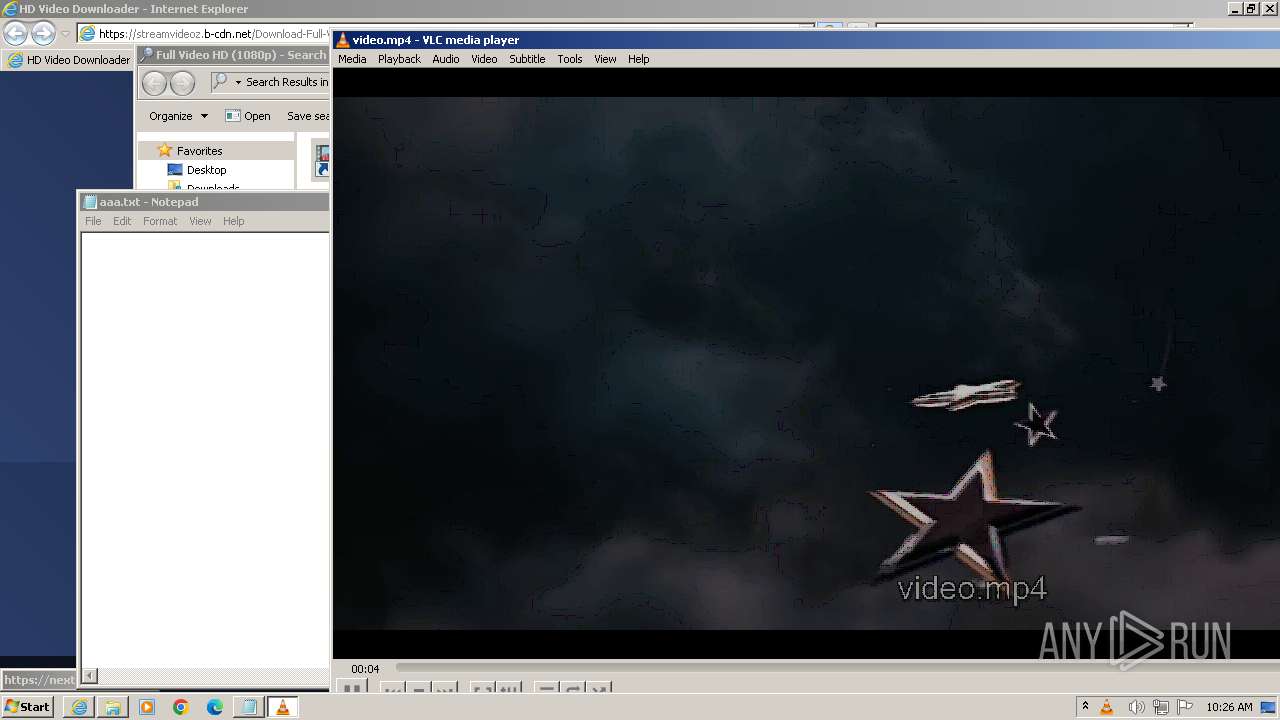Click inside the Notepad text area
This screenshot has height=720, width=1280.
point(205,450)
